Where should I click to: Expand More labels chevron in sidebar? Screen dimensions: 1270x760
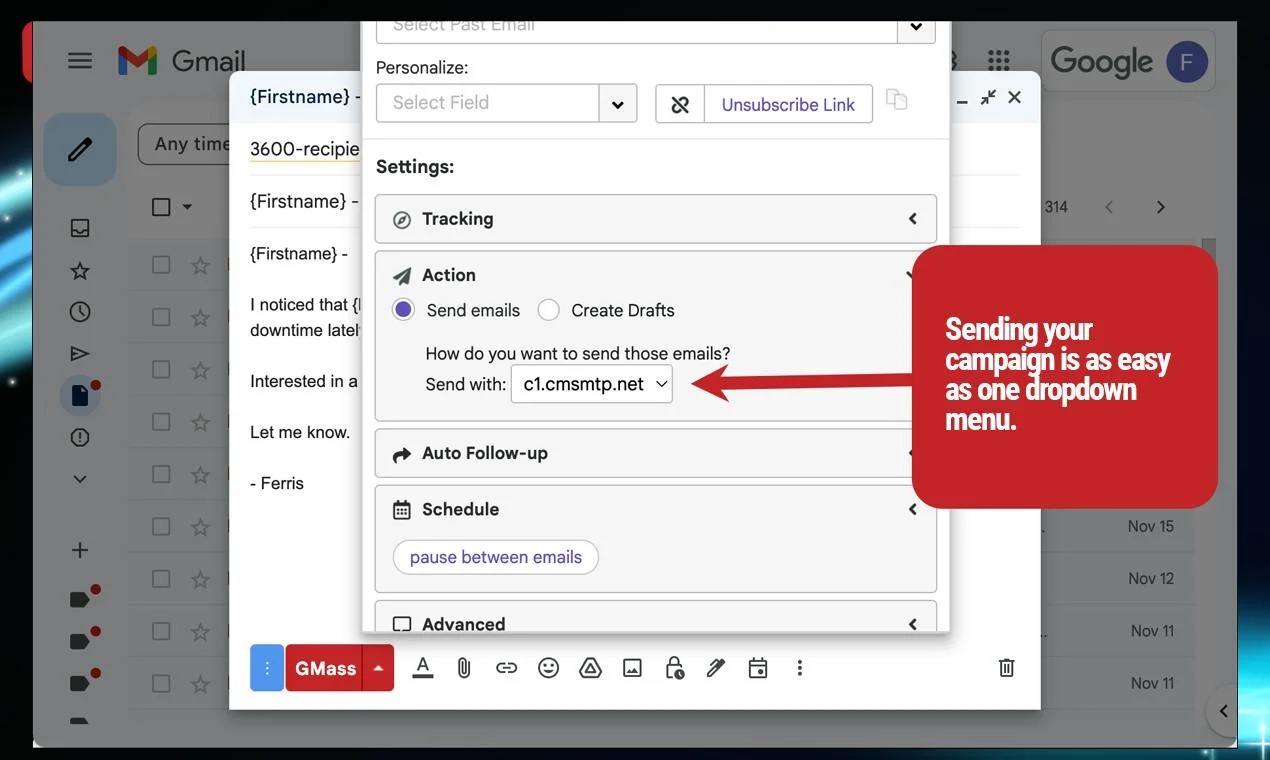80,479
